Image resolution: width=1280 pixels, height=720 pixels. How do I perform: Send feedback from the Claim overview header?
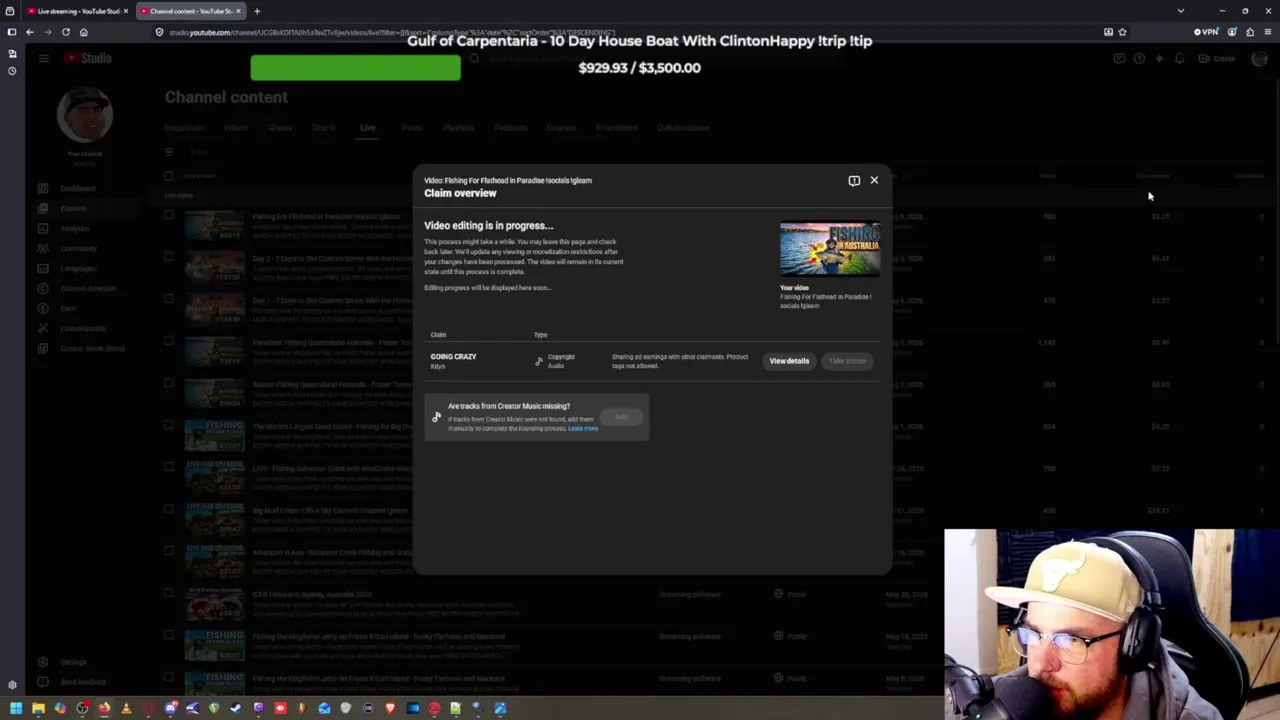[854, 181]
